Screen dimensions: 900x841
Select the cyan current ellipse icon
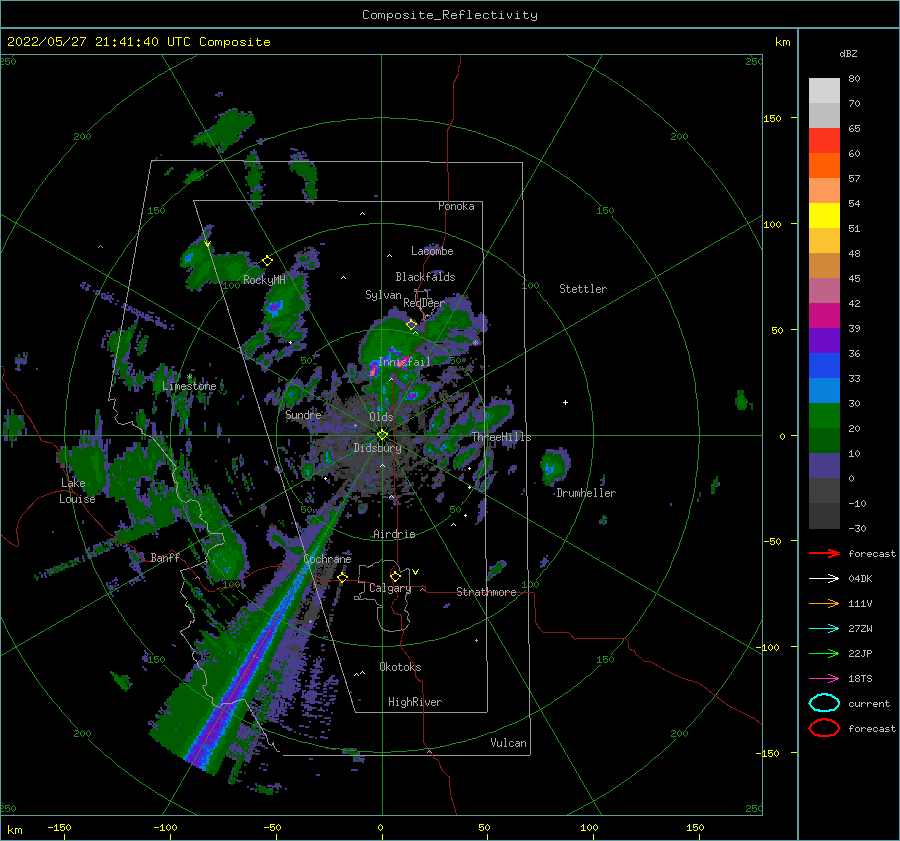click(x=824, y=703)
